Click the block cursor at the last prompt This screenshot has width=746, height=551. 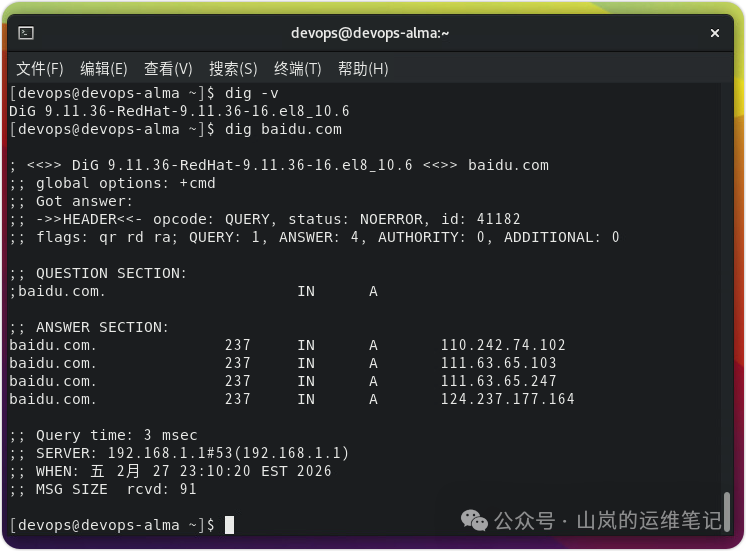point(229,525)
